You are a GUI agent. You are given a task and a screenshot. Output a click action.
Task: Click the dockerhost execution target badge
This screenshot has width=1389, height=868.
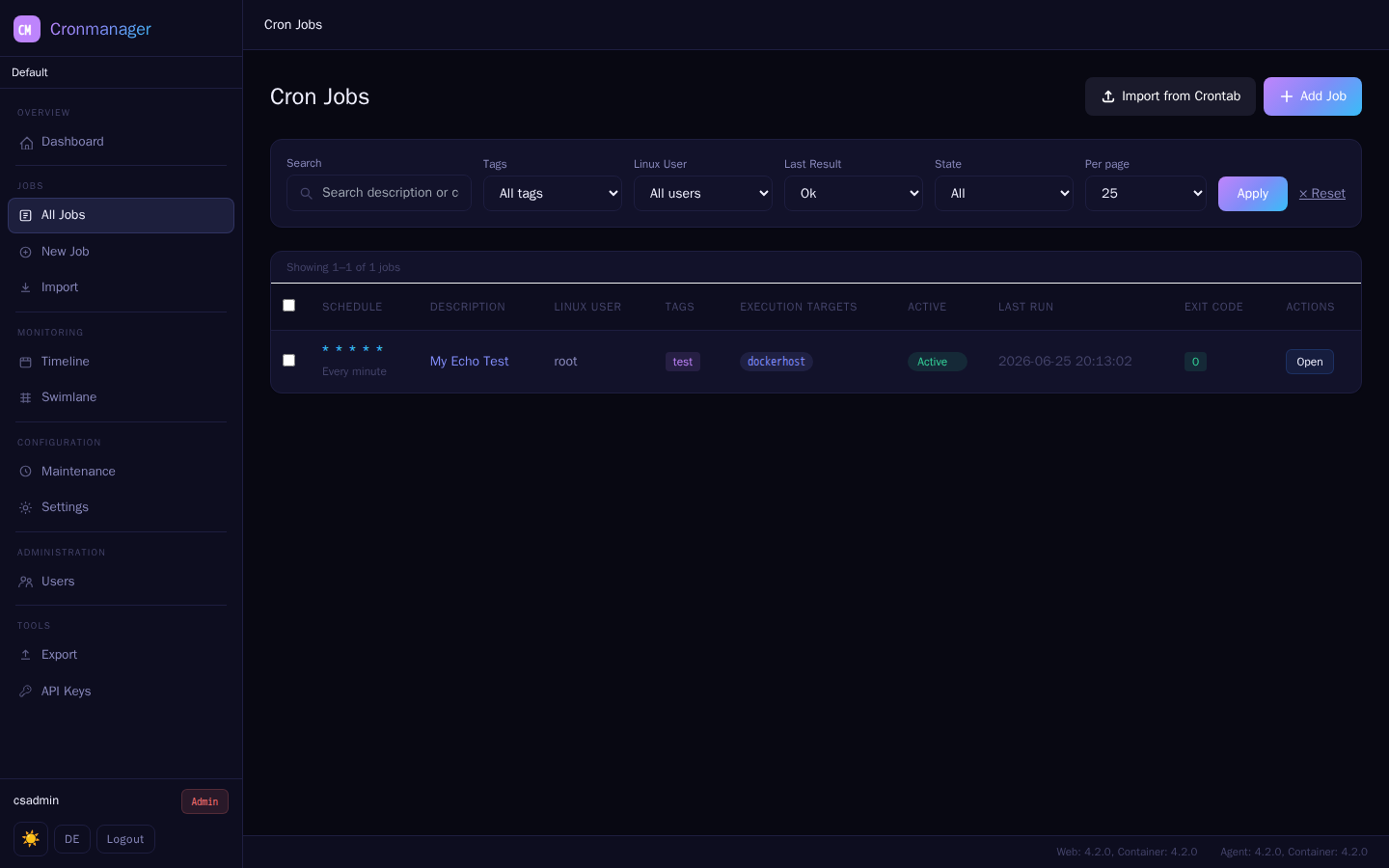point(776,362)
